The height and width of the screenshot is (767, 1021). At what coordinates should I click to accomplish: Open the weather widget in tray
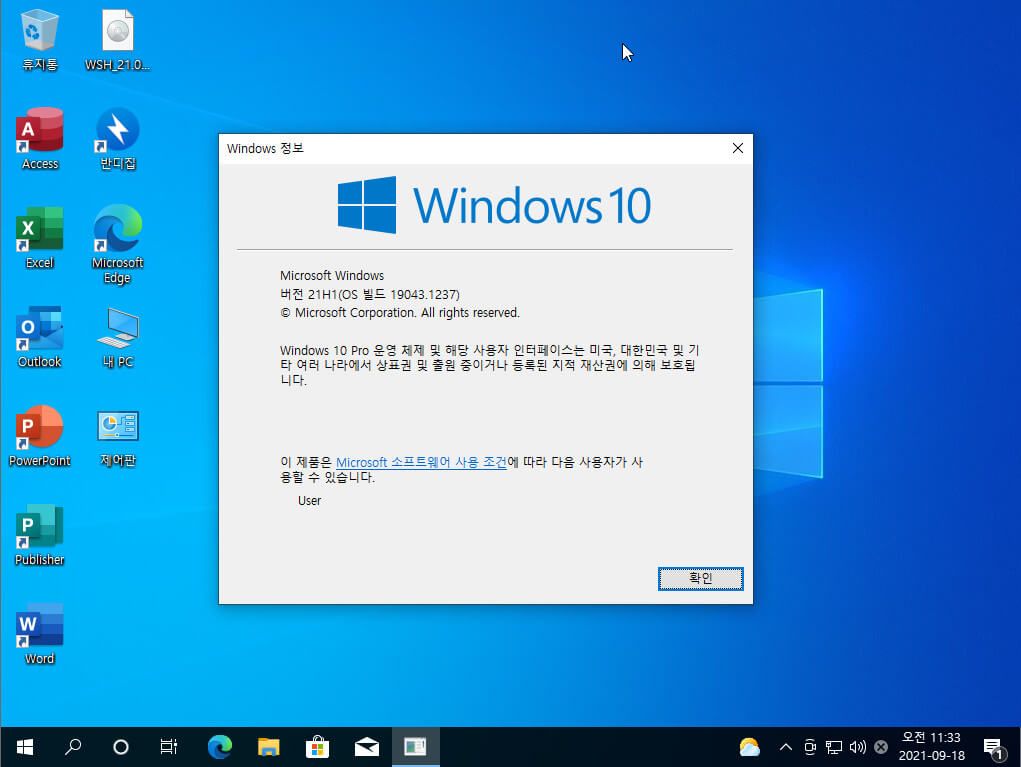[x=749, y=747]
